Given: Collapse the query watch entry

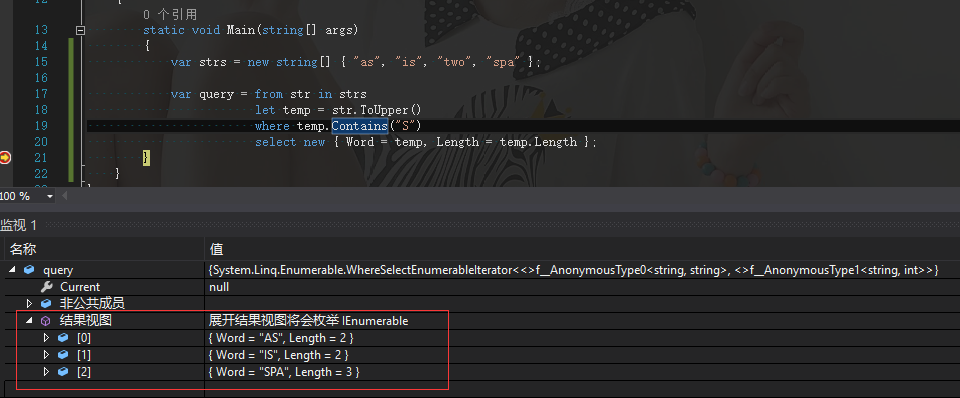Looking at the screenshot, I should (12, 270).
